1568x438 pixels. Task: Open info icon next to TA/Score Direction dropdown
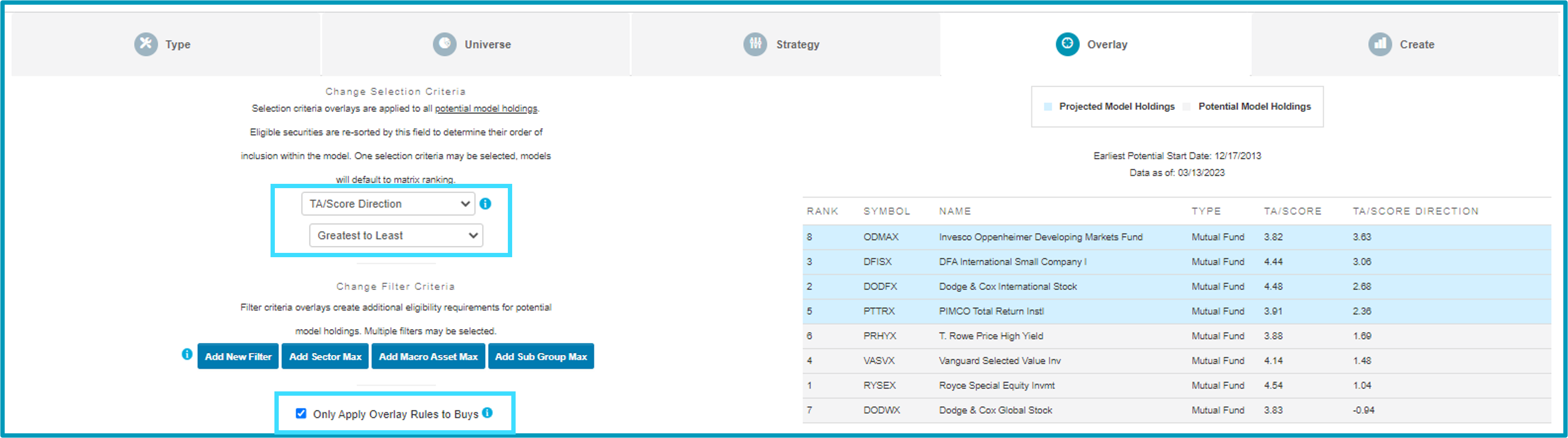[485, 204]
